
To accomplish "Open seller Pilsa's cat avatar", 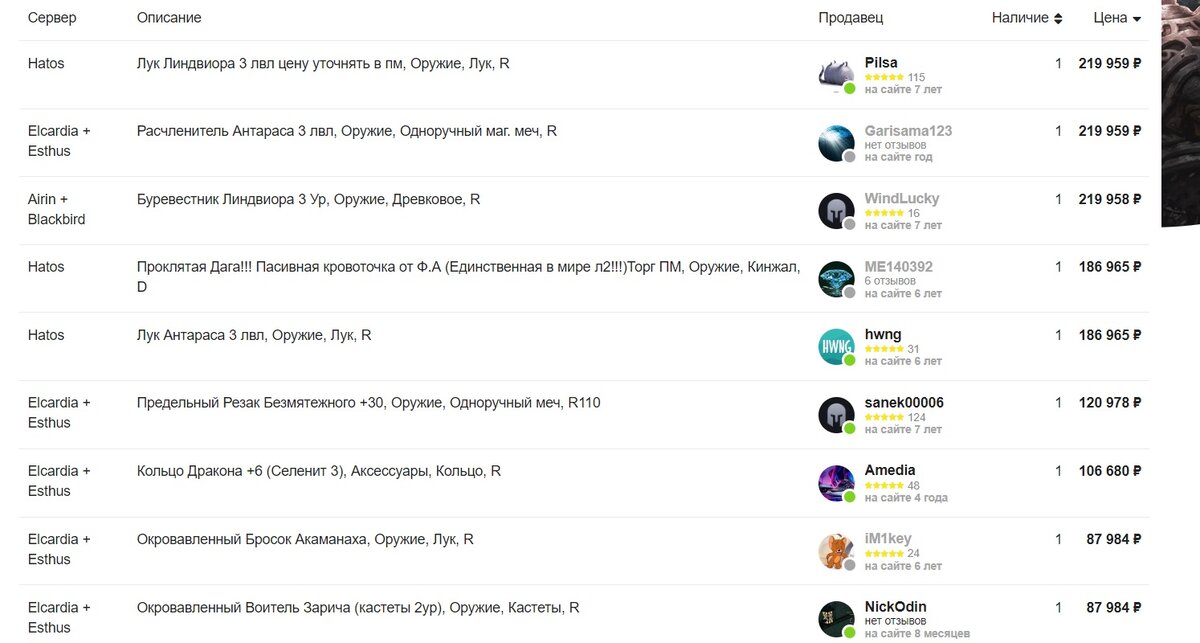I will (x=836, y=75).
